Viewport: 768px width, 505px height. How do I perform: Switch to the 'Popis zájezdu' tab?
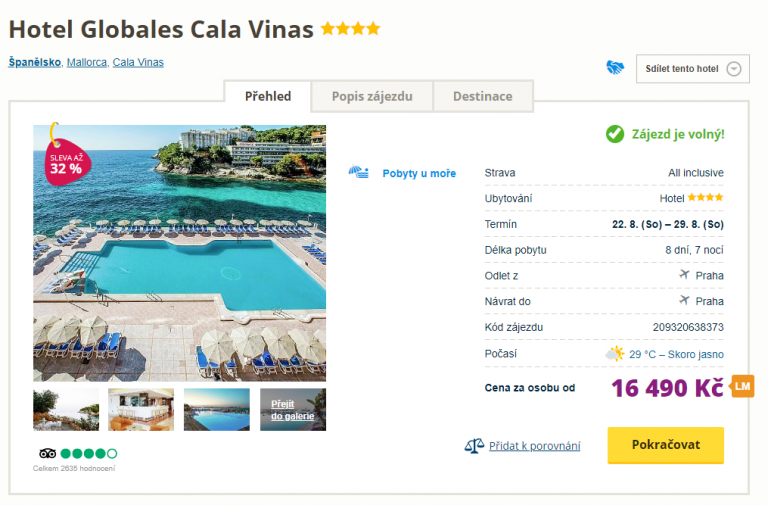coord(372,97)
